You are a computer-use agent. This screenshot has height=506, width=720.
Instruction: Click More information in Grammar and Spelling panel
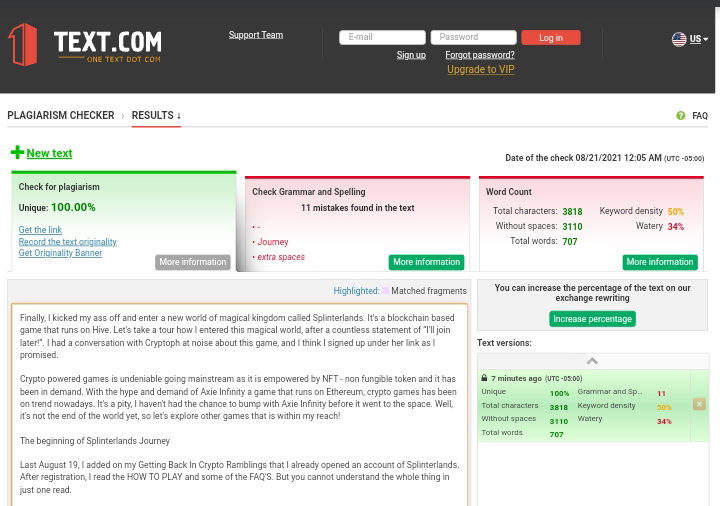tap(426, 262)
